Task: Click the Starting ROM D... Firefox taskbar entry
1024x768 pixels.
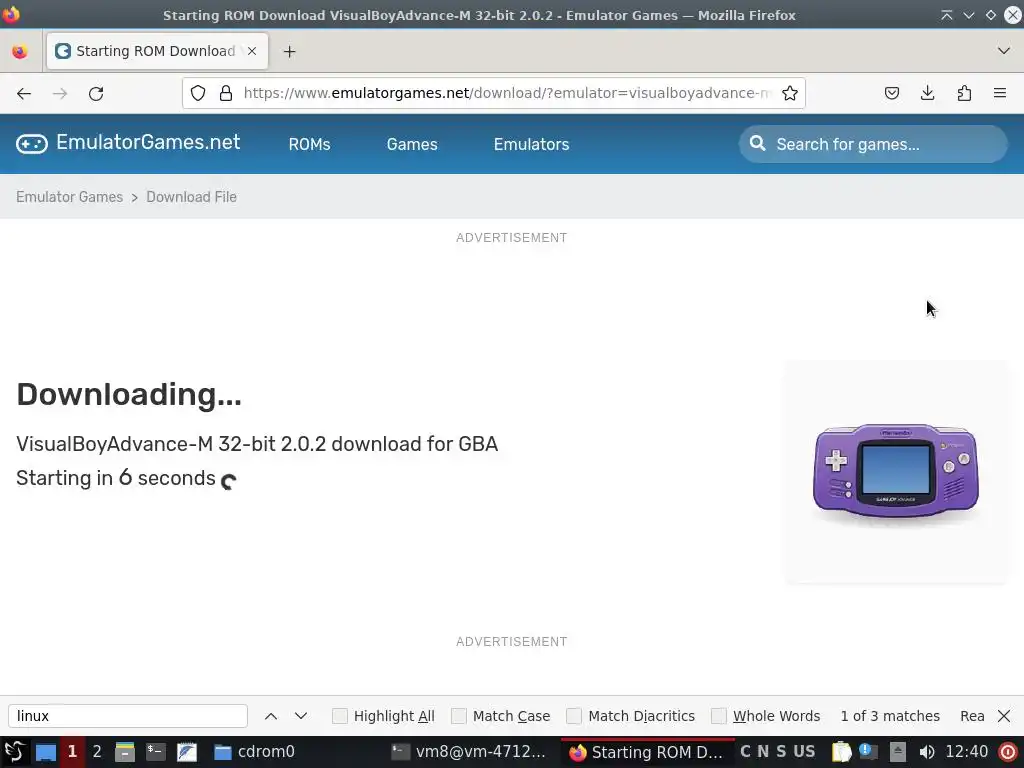Action: (646, 752)
